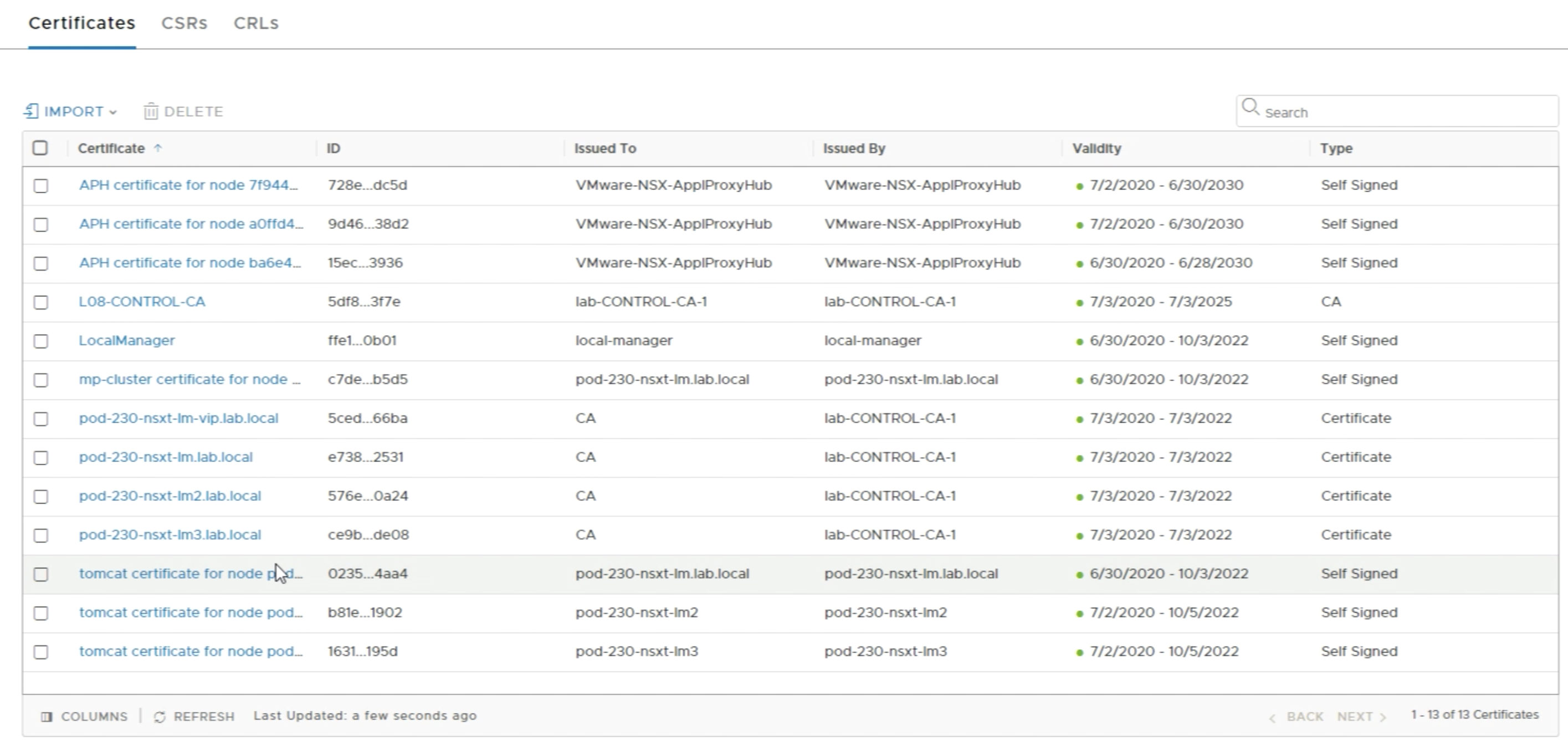Viewport: 1568px width, 749px height.
Task: Click the Columns icon in footer
Action: (x=46, y=717)
